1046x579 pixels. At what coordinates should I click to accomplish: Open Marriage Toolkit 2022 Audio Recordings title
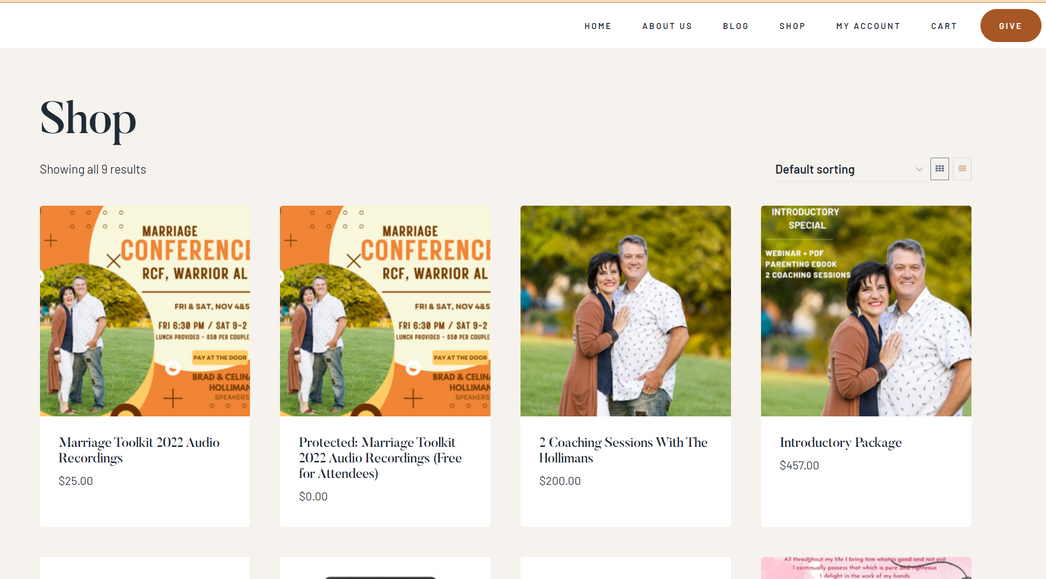[x=139, y=450]
